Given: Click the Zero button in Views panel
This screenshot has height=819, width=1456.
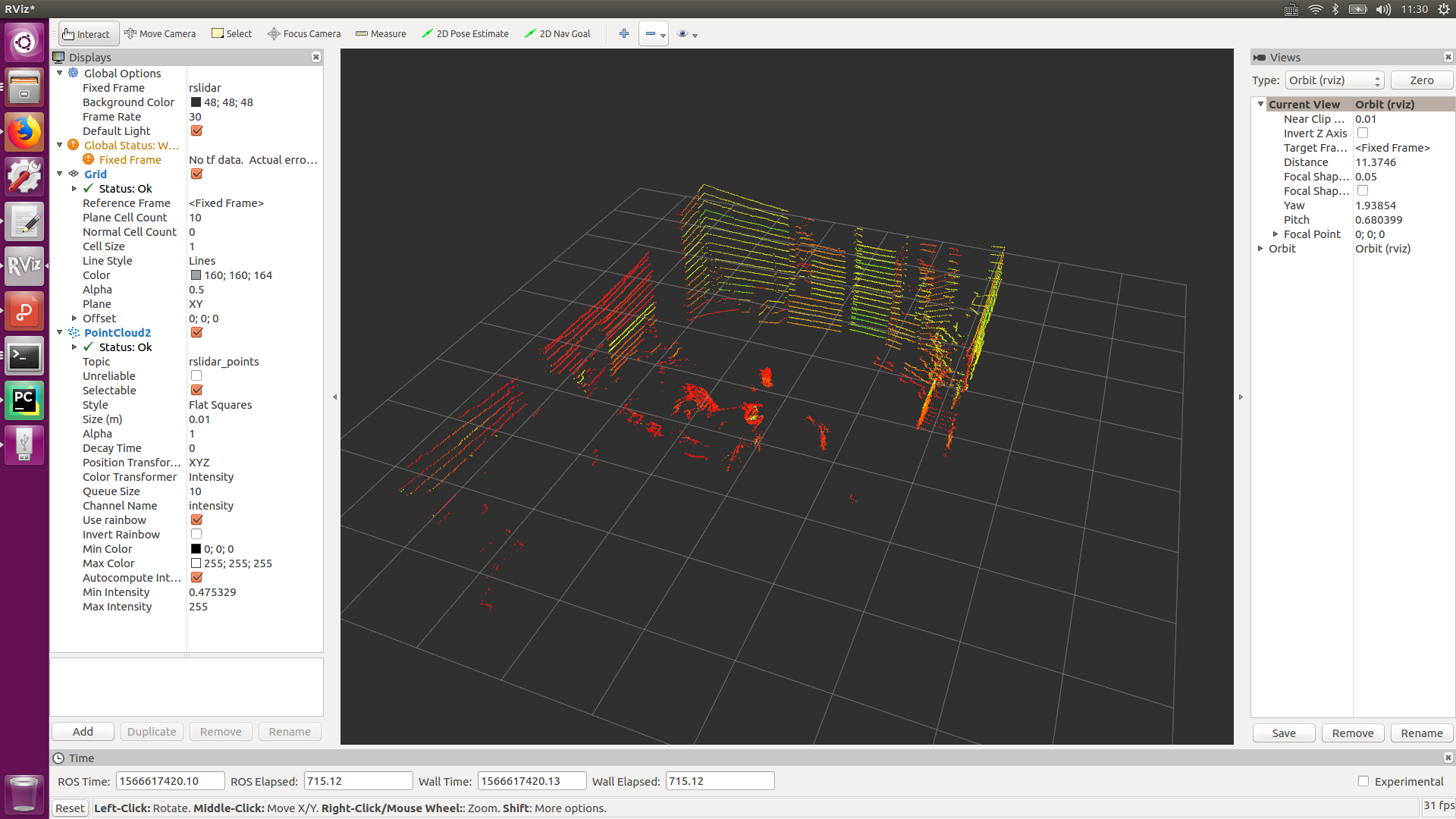Looking at the screenshot, I should coord(1421,80).
